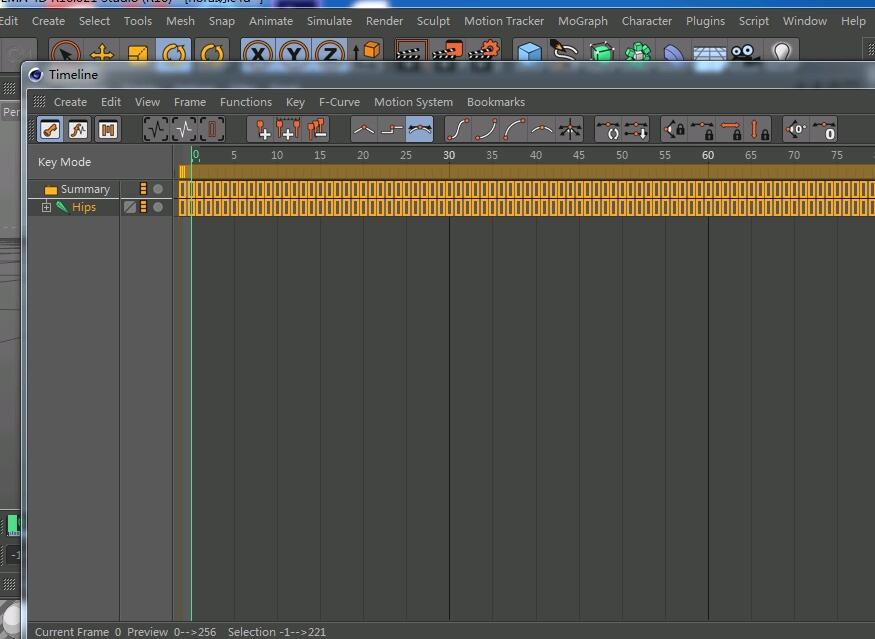Switch to F-Curve Mode icon

pyautogui.click(x=78, y=130)
